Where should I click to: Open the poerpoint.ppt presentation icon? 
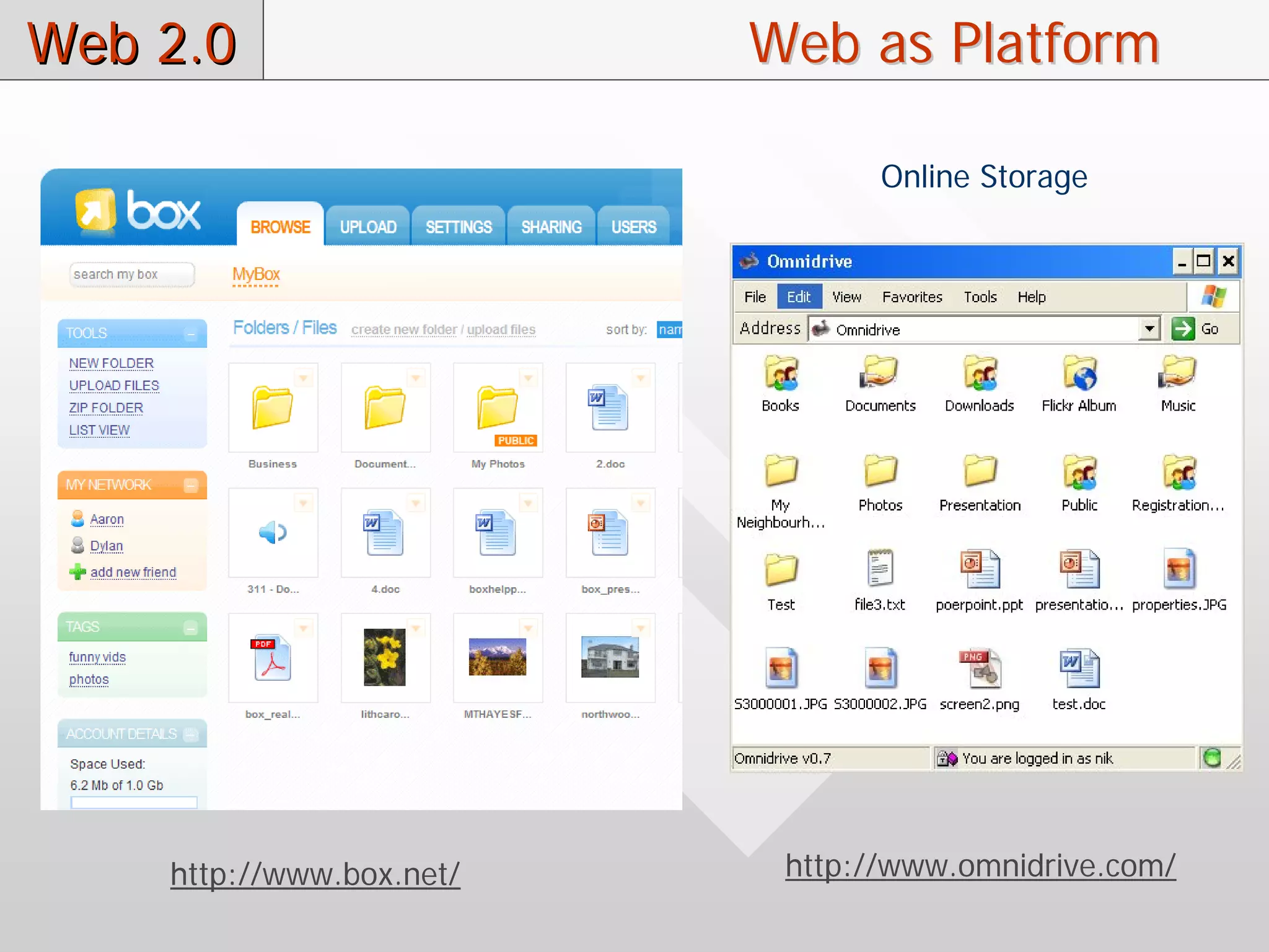point(980,570)
